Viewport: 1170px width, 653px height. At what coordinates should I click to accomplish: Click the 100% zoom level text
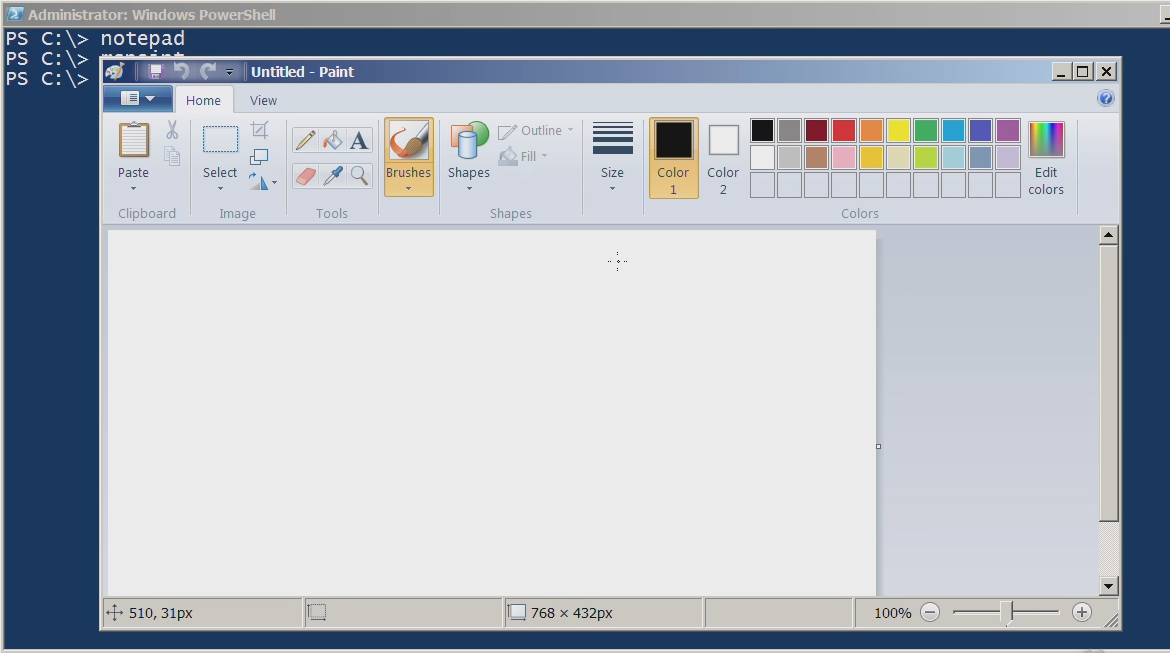coord(893,613)
